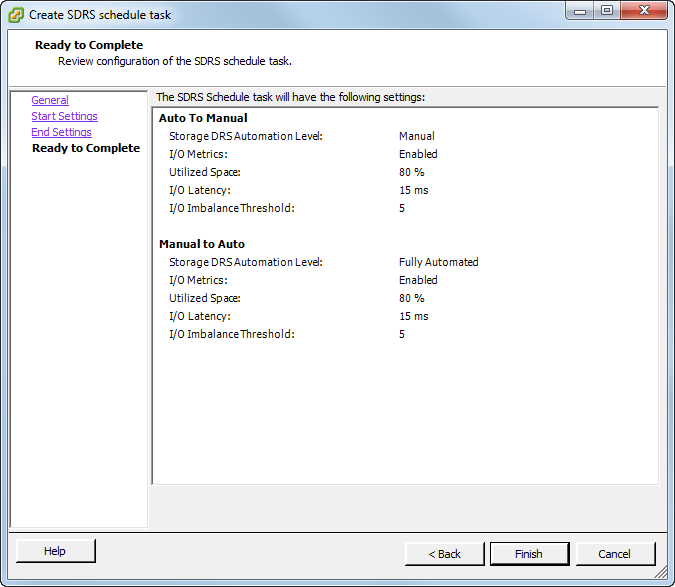Image resolution: width=675 pixels, height=587 pixels.
Task: Click the Fully Automated value
Action: tap(438, 262)
